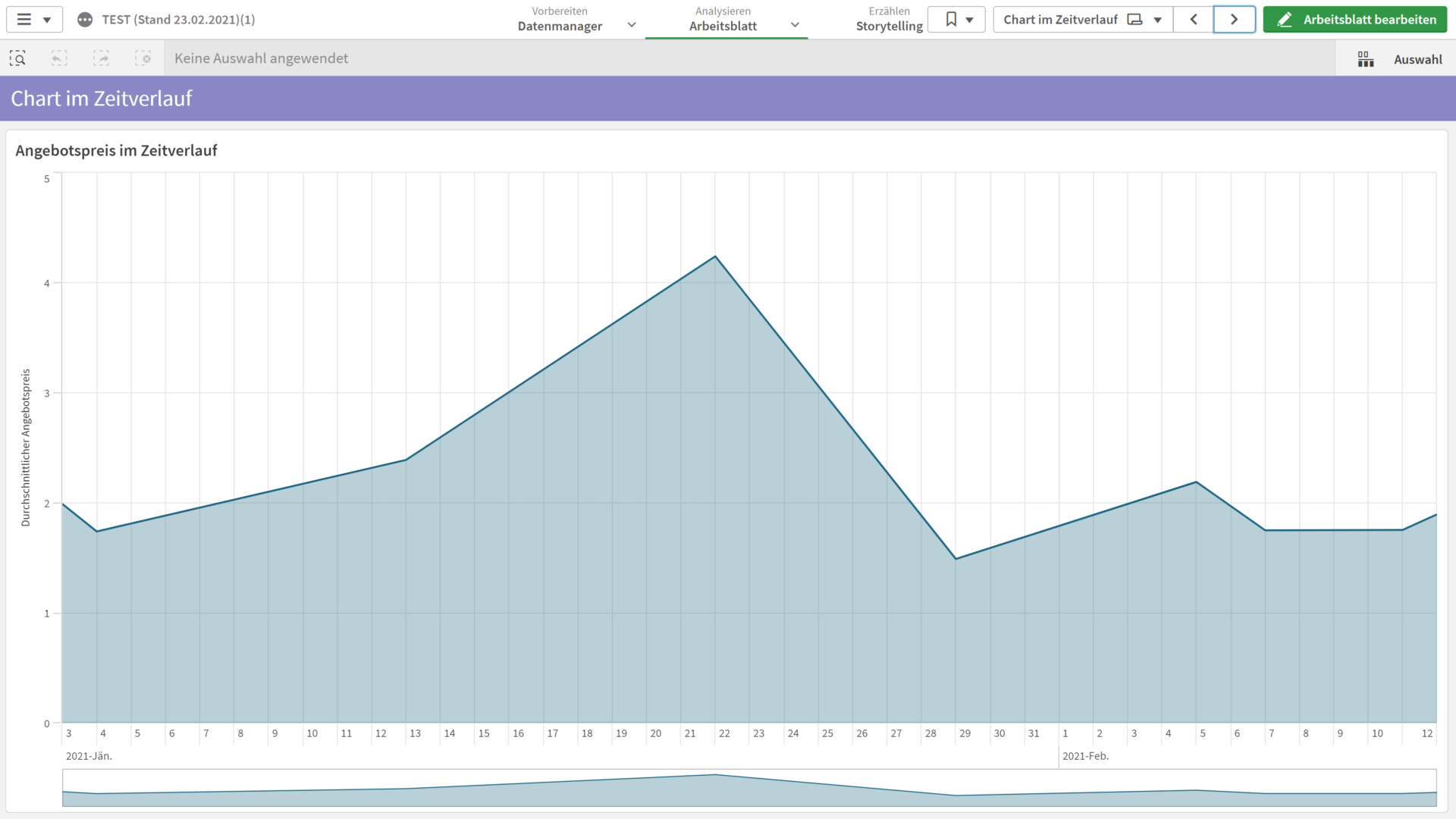The image size is (1456, 819).
Task: Click the sheet monitor icon
Action: 1134,20
